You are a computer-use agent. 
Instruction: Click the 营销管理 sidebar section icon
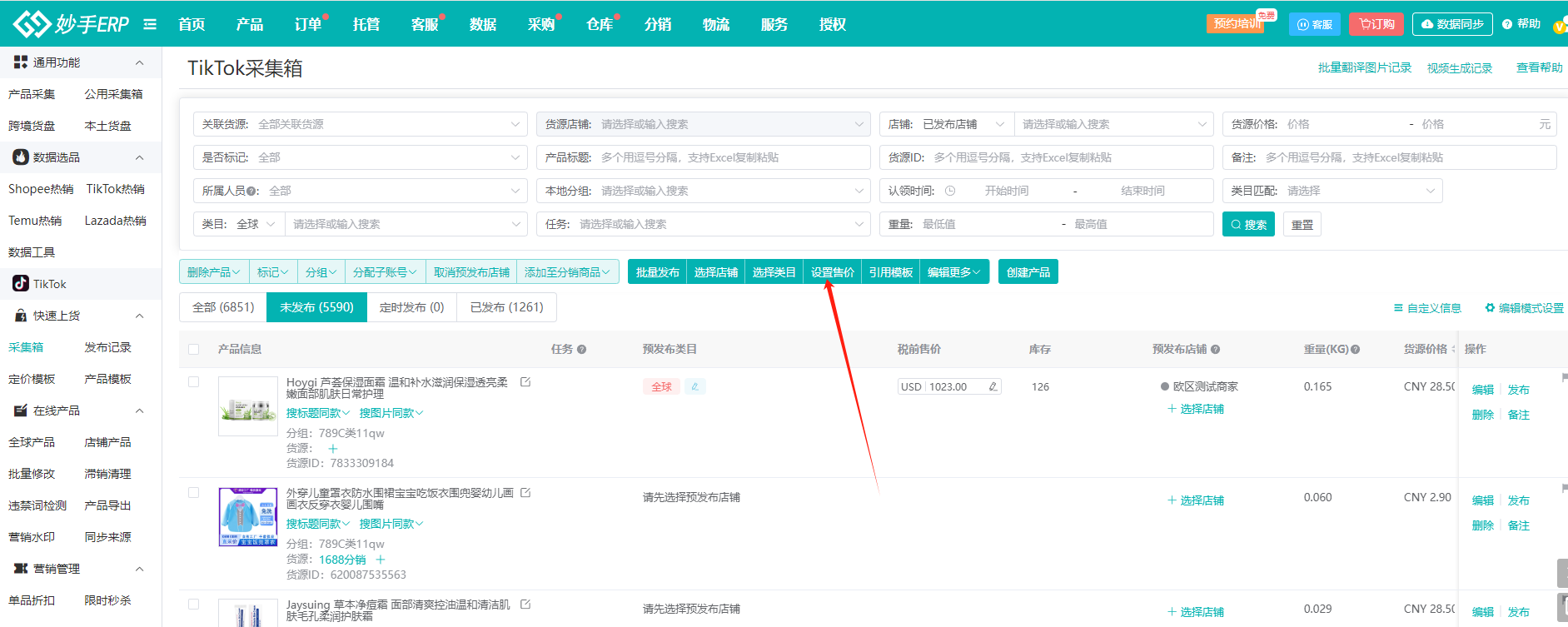coord(21,569)
